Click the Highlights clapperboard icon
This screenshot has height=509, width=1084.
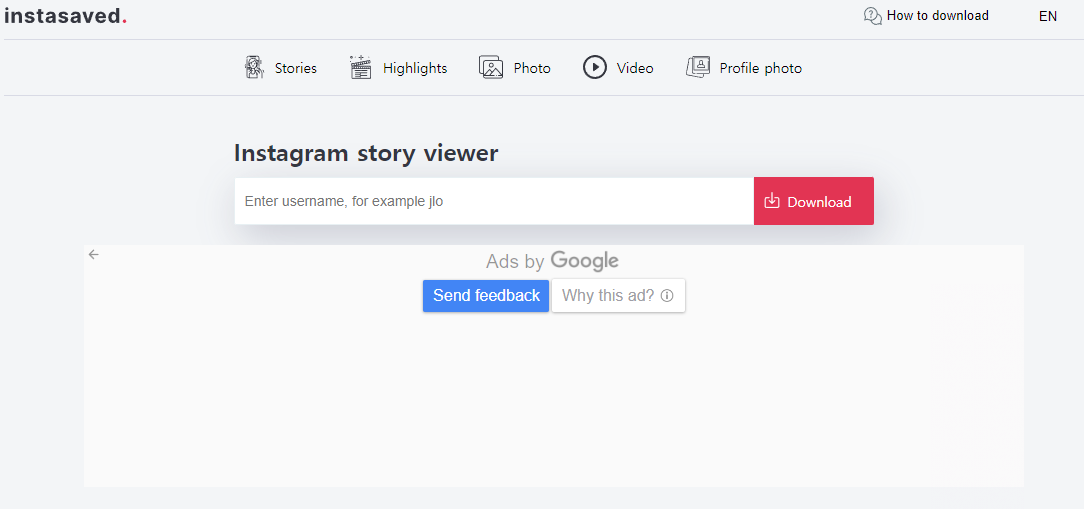361,68
